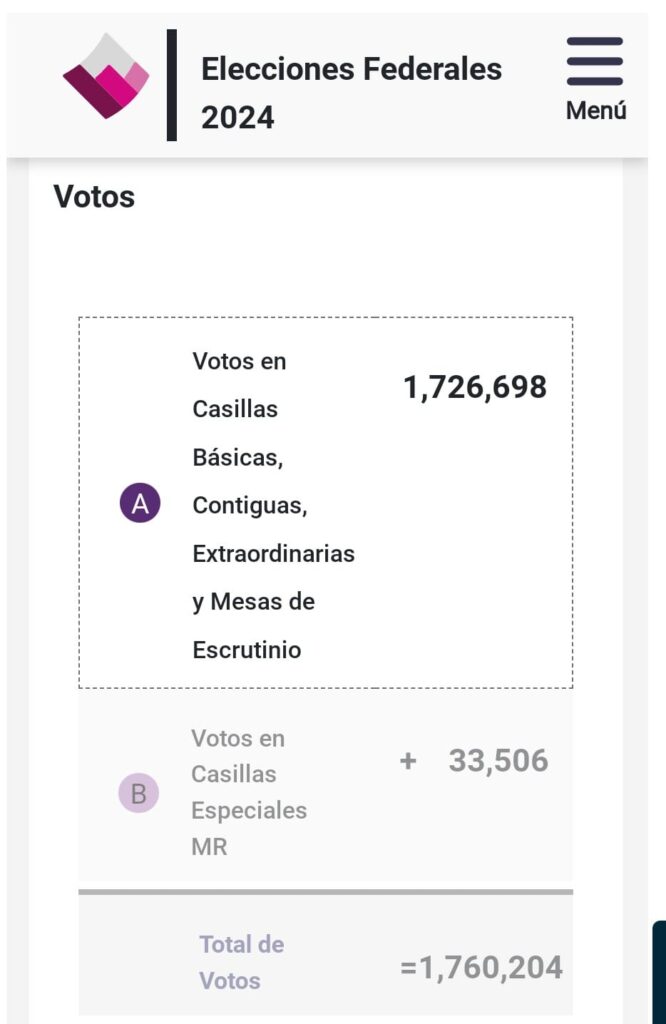Select the purple A circle badge
The image size is (666, 1024).
click(x=140, y=503)
